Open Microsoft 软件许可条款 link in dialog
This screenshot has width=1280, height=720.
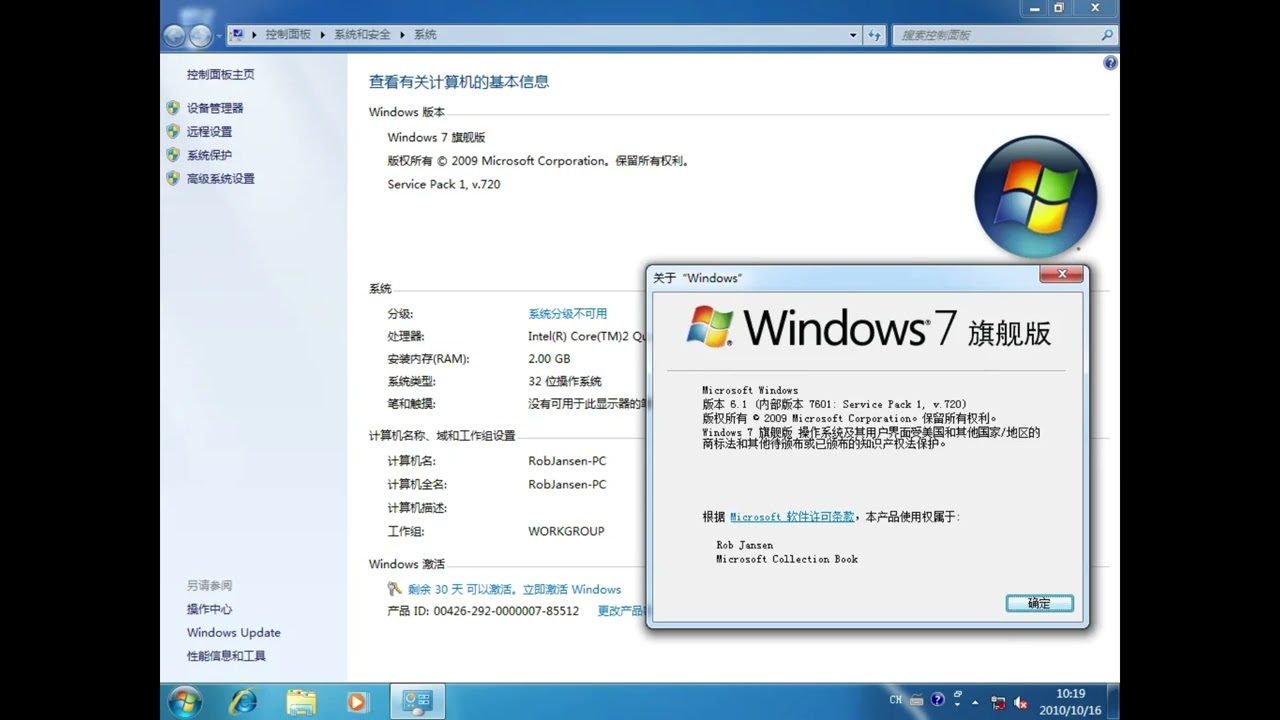792,517
